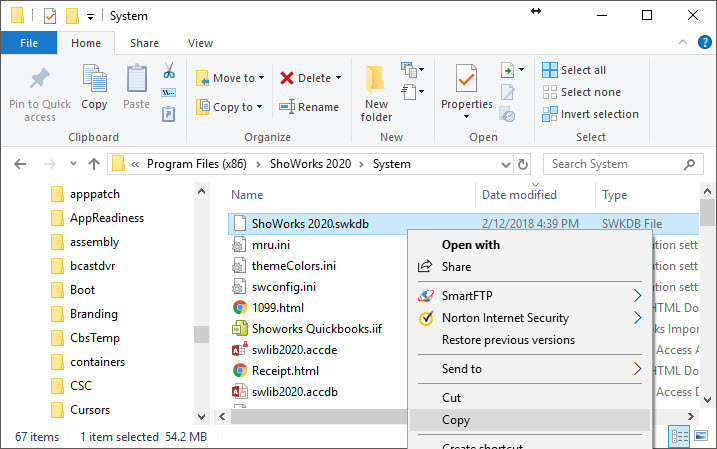Select the Branding folder in navigation tree
Screen dimensions: 717x449
(94, 314)
